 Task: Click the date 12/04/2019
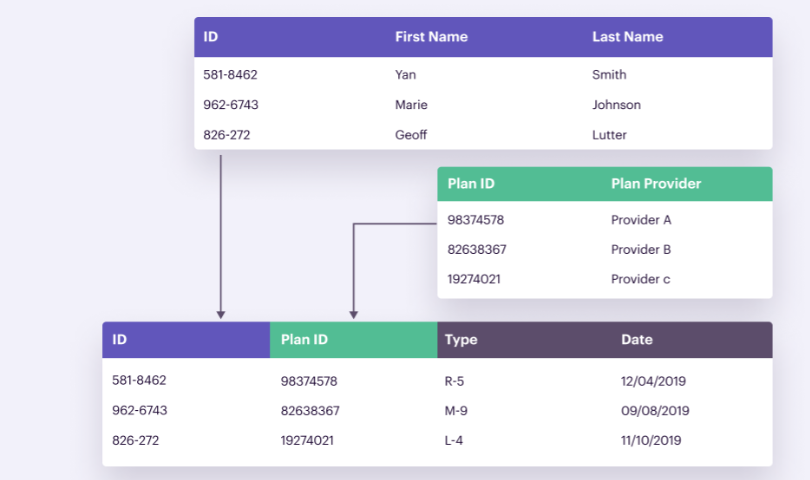coord(653,381)
